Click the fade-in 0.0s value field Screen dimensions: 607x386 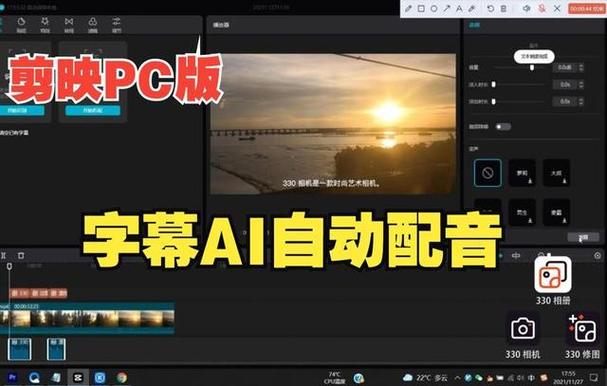tap(564, 84)
